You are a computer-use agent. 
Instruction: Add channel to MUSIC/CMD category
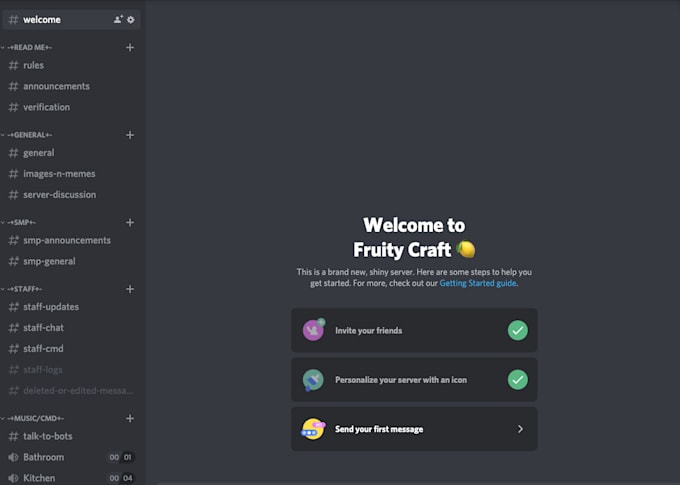130,418
